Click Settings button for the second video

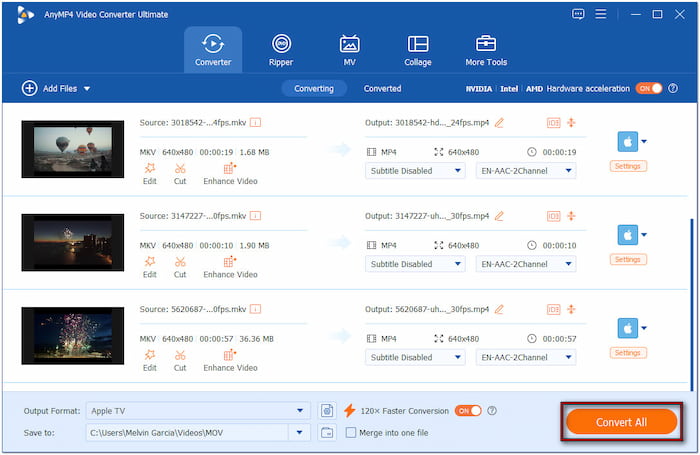pos(627,259)
